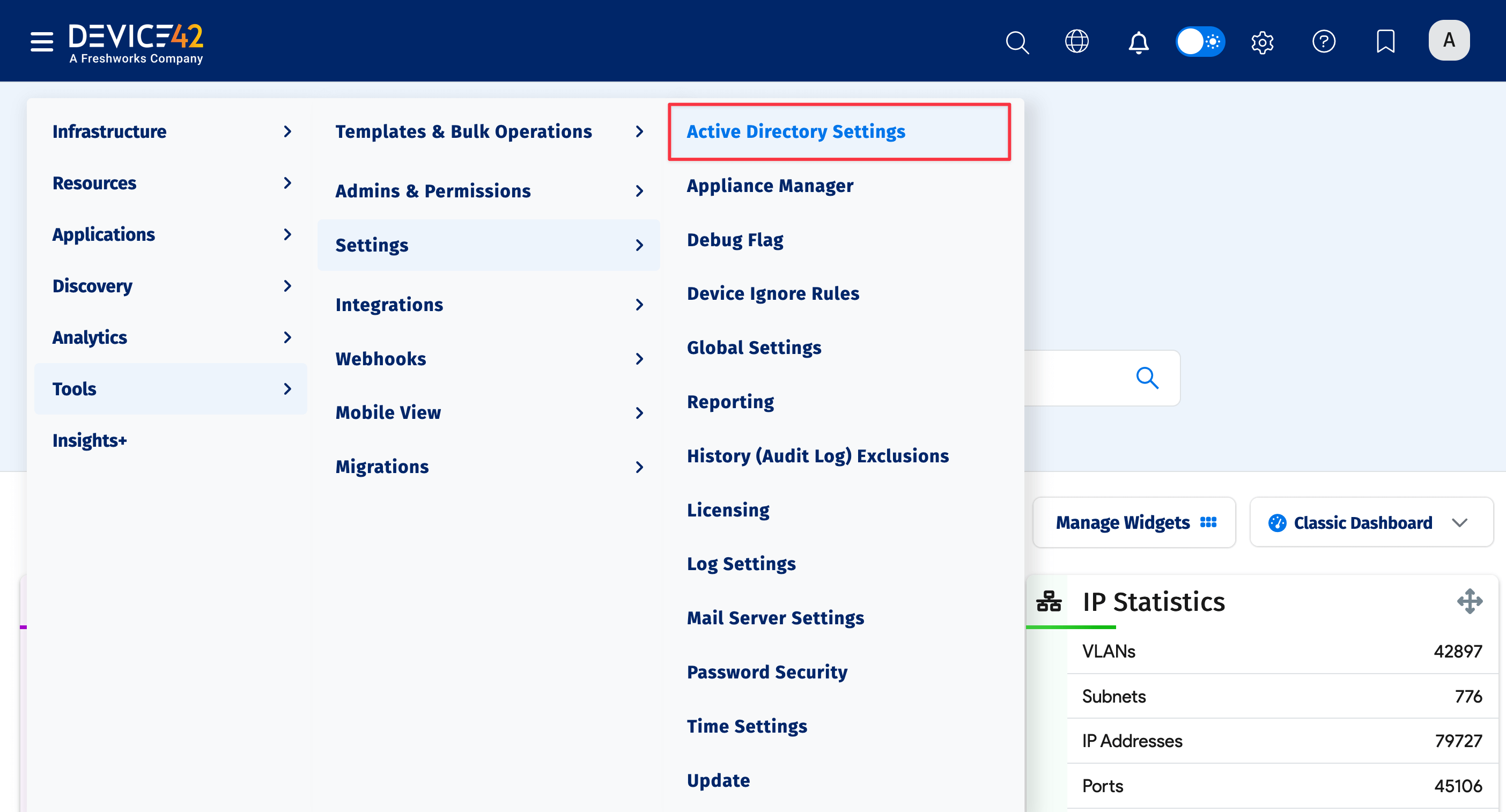Click the search field magnifier on the dashboard
Screen dimensions: 1506x812
point(1148,378)
